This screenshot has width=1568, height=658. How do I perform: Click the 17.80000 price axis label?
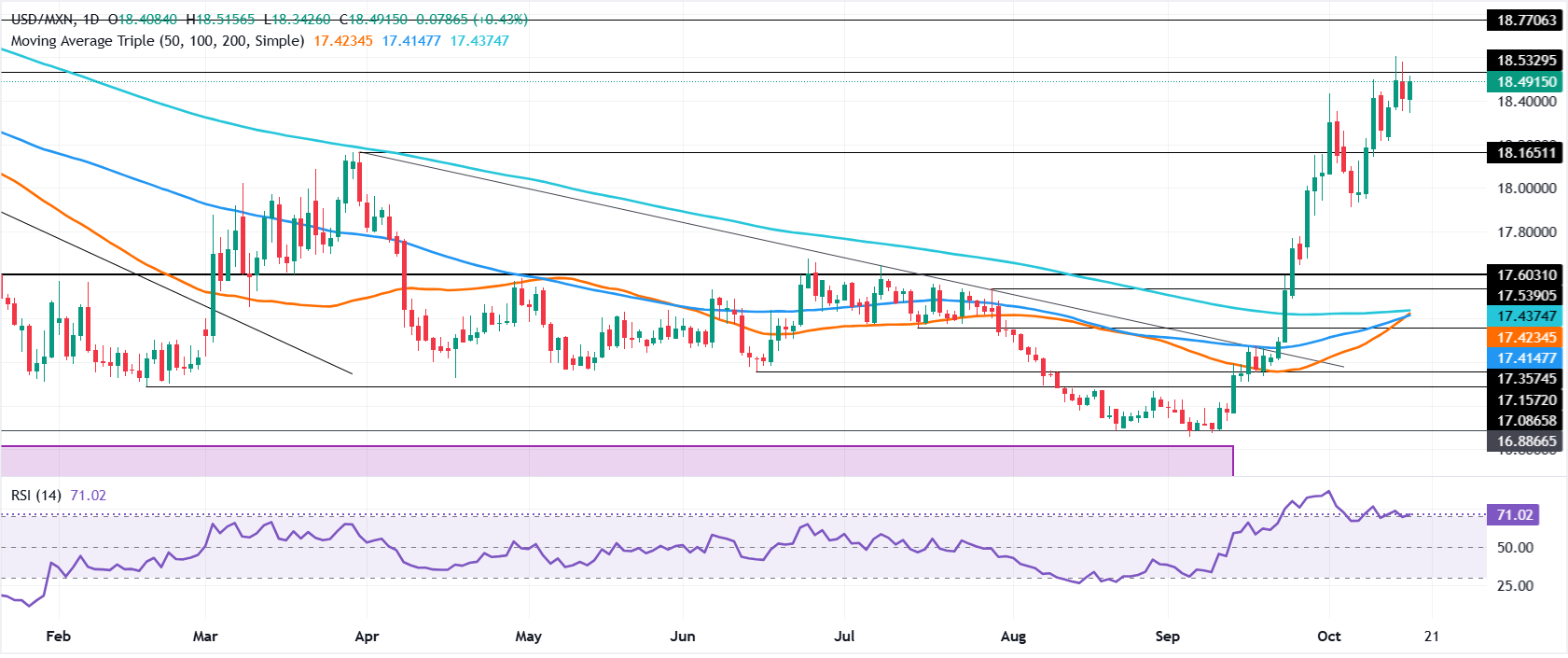click(x=1526, y=232)
